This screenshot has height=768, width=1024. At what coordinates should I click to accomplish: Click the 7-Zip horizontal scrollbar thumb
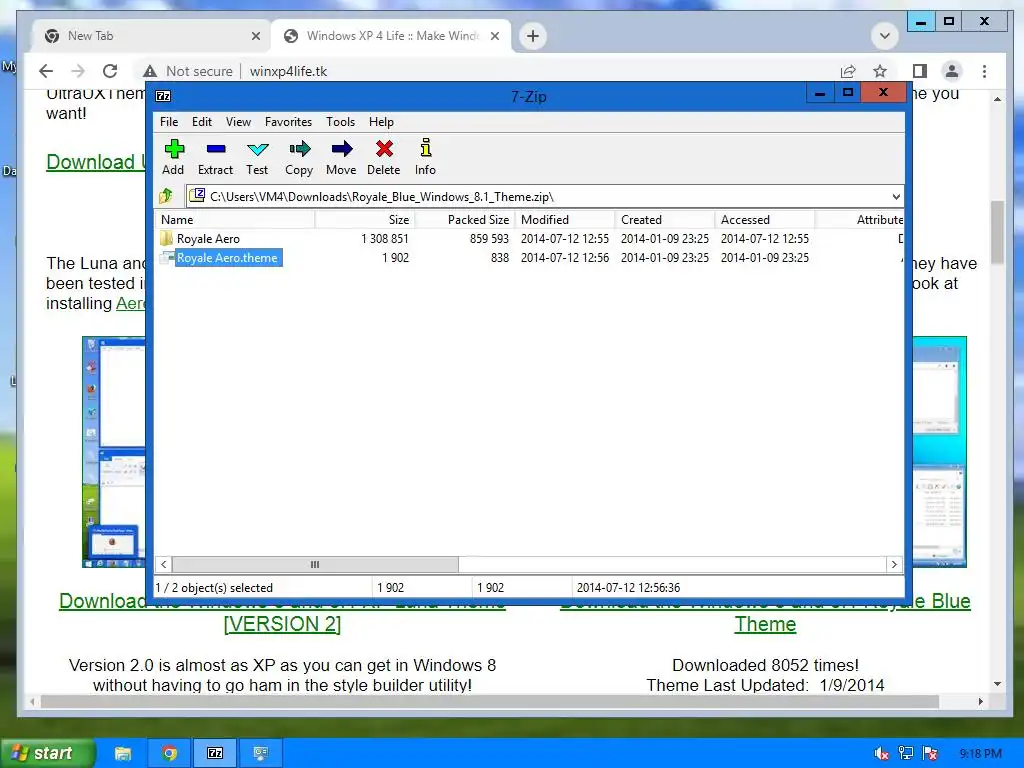click(x=315, y=564)
